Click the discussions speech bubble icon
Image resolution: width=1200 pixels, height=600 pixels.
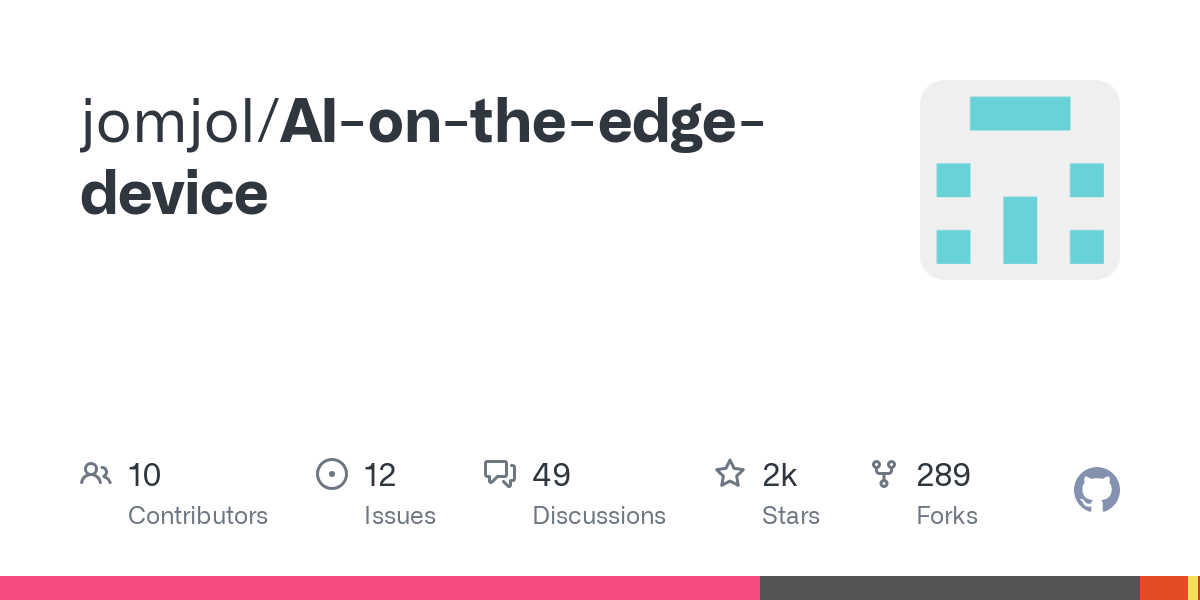499,474
